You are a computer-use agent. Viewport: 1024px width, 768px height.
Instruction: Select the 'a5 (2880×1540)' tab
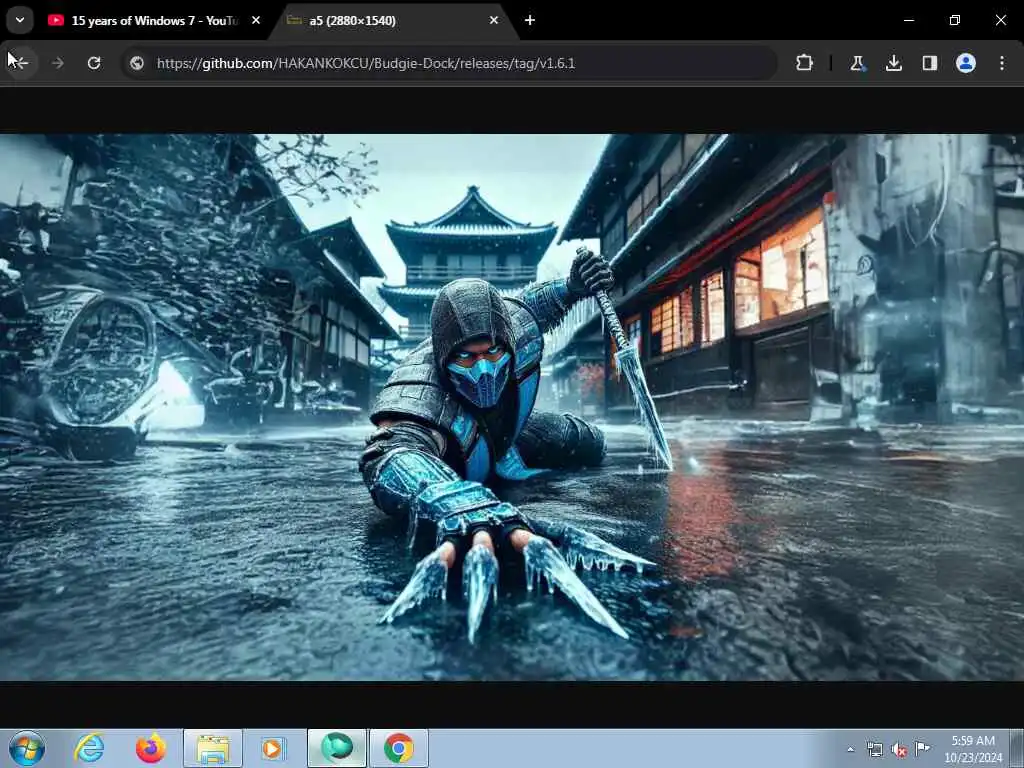point(392,21)
